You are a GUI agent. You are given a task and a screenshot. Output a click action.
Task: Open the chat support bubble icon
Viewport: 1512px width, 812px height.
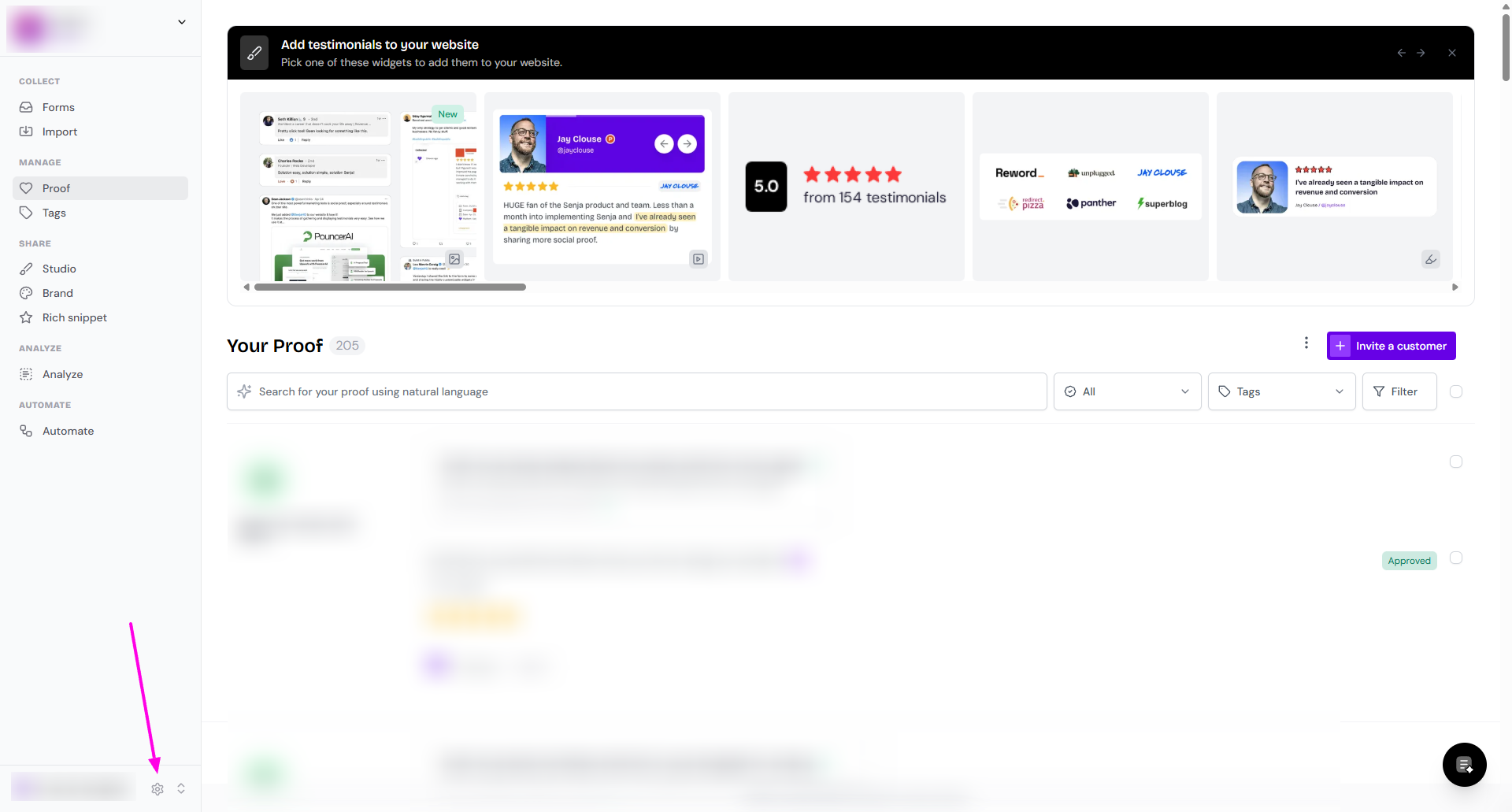tap(1464, 764)
